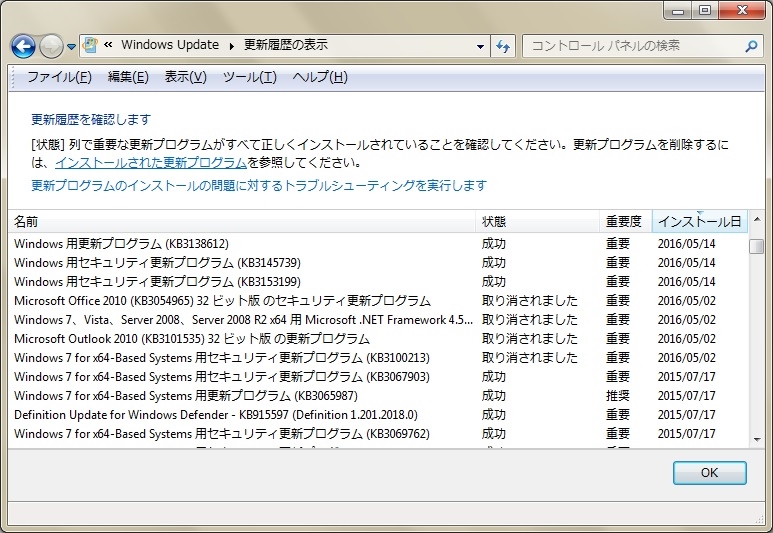Select the KB3100213 security update row
The image size is (773, 533).
click(x=378, y=358)
